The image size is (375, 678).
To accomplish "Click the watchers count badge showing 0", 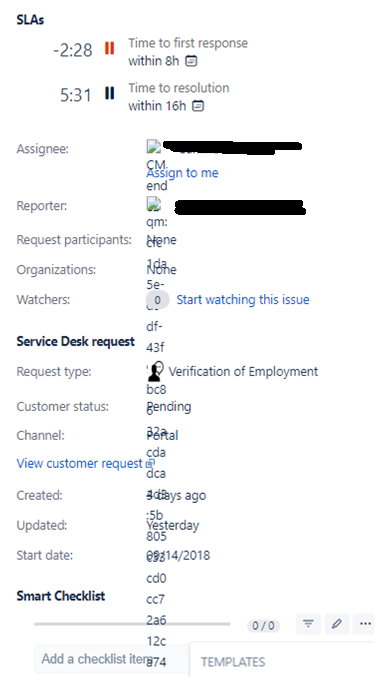I will coord(157,300).
